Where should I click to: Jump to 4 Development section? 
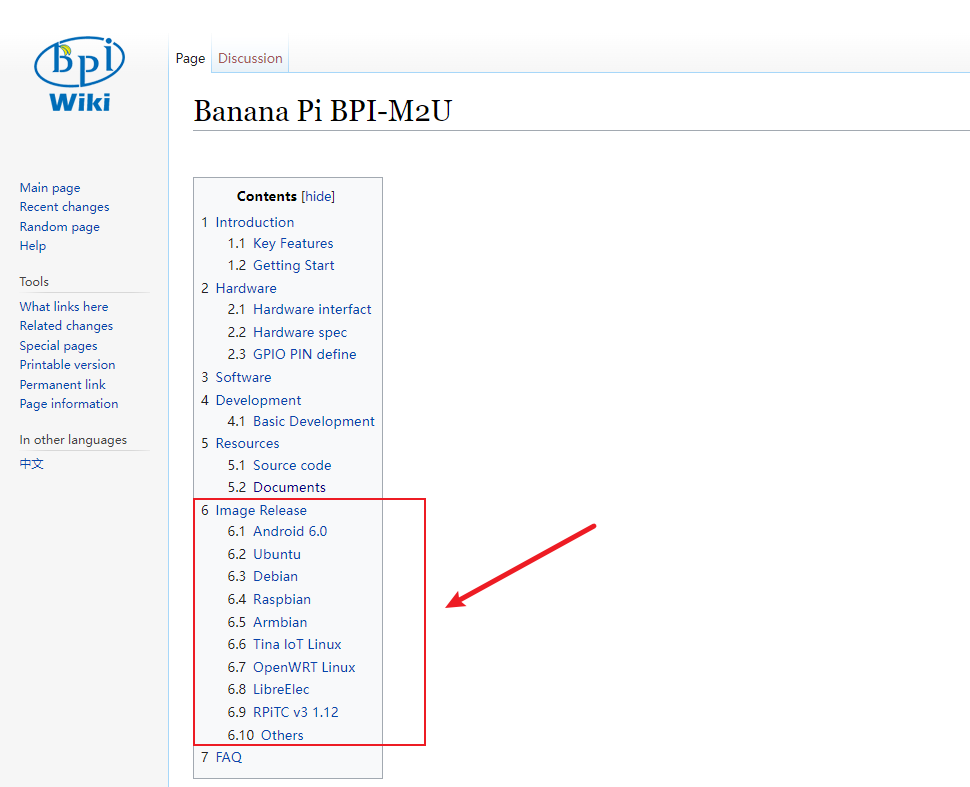251,400
